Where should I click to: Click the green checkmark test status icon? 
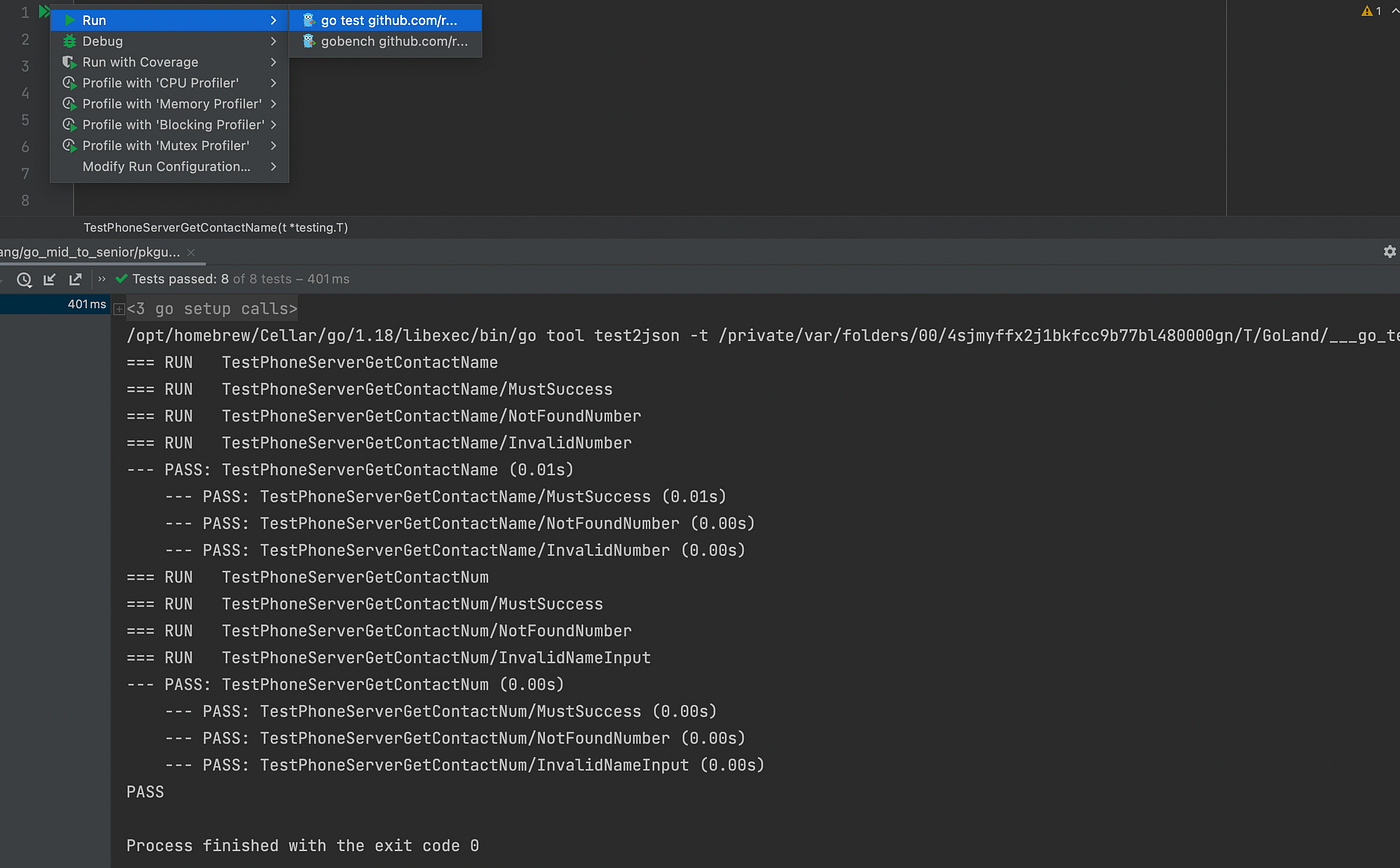tap(121, 280)
